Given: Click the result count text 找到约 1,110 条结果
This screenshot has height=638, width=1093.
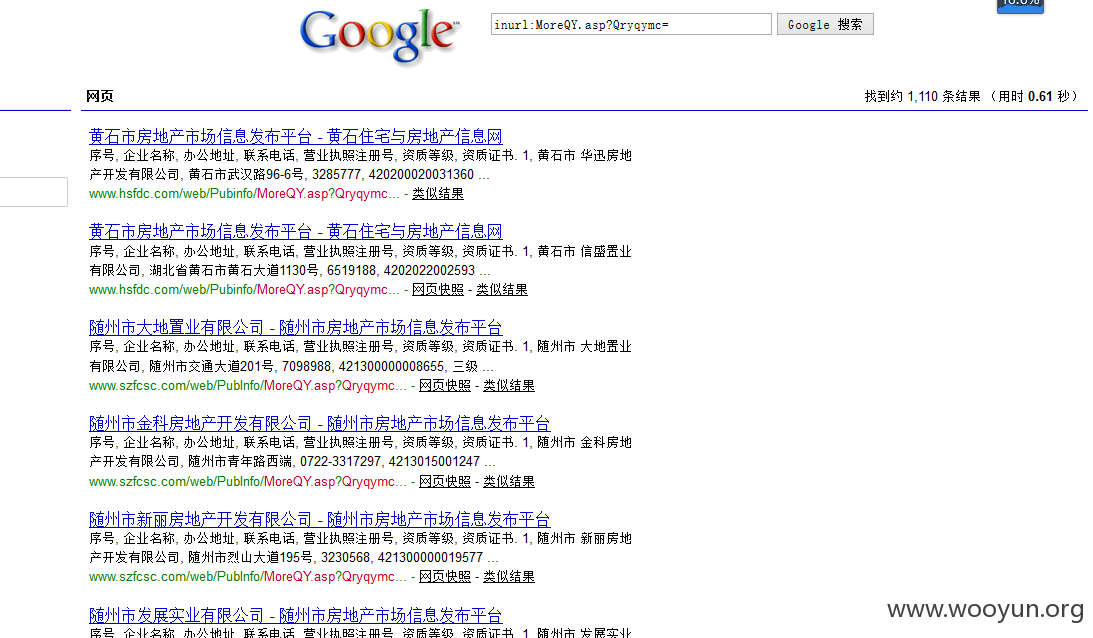Looking at the screenshot, I should [x=922, y=96].
